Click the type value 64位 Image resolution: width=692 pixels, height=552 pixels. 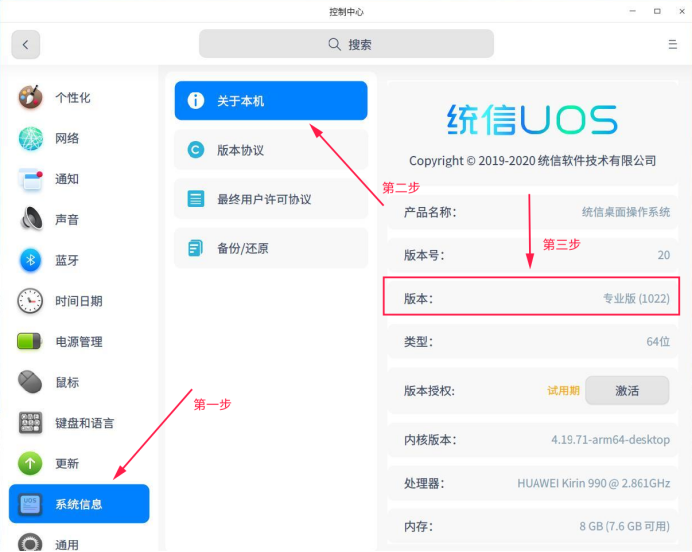658,342
